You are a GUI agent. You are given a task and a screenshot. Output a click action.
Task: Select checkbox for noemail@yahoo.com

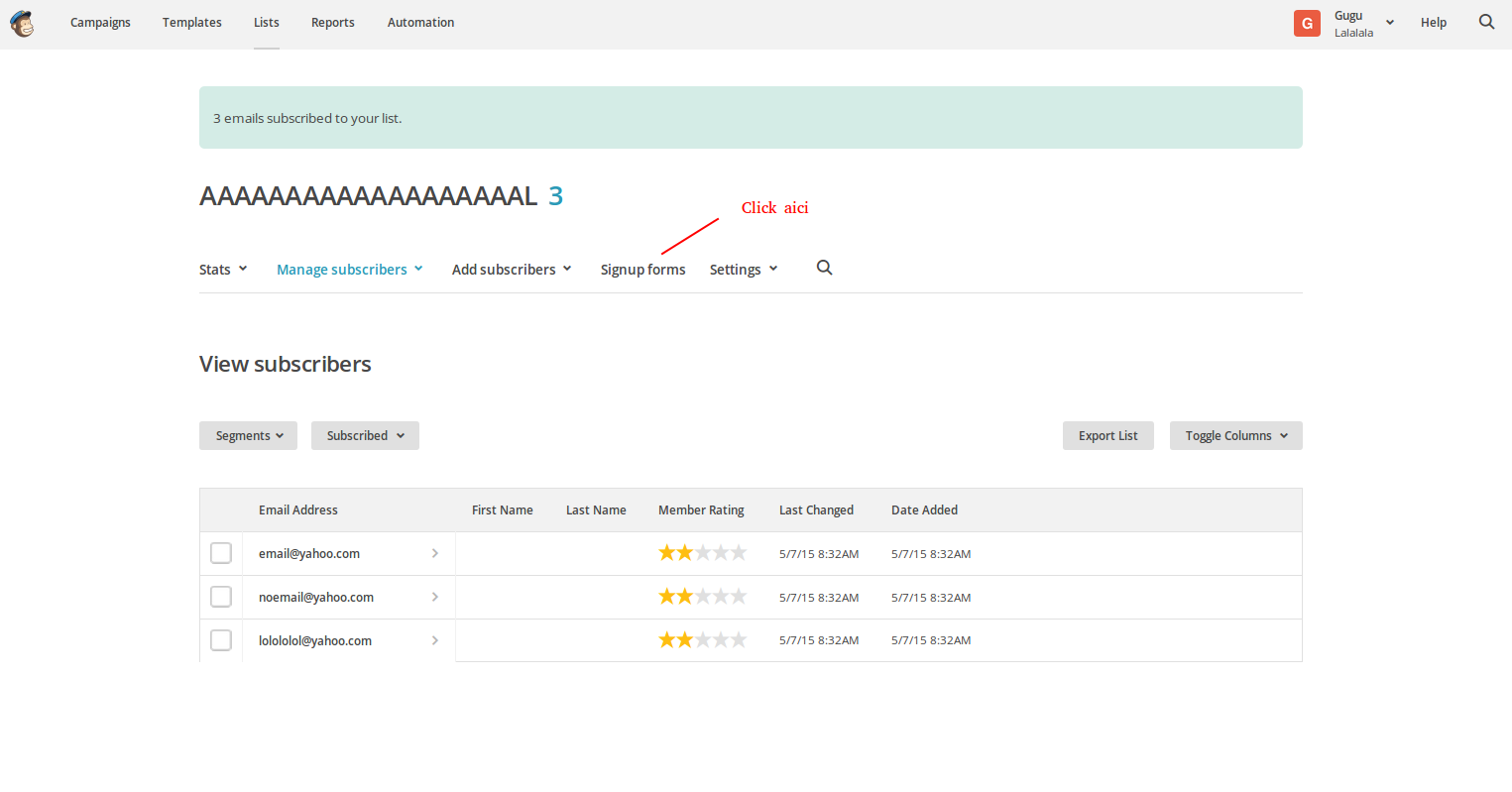[x=221, y=597]
